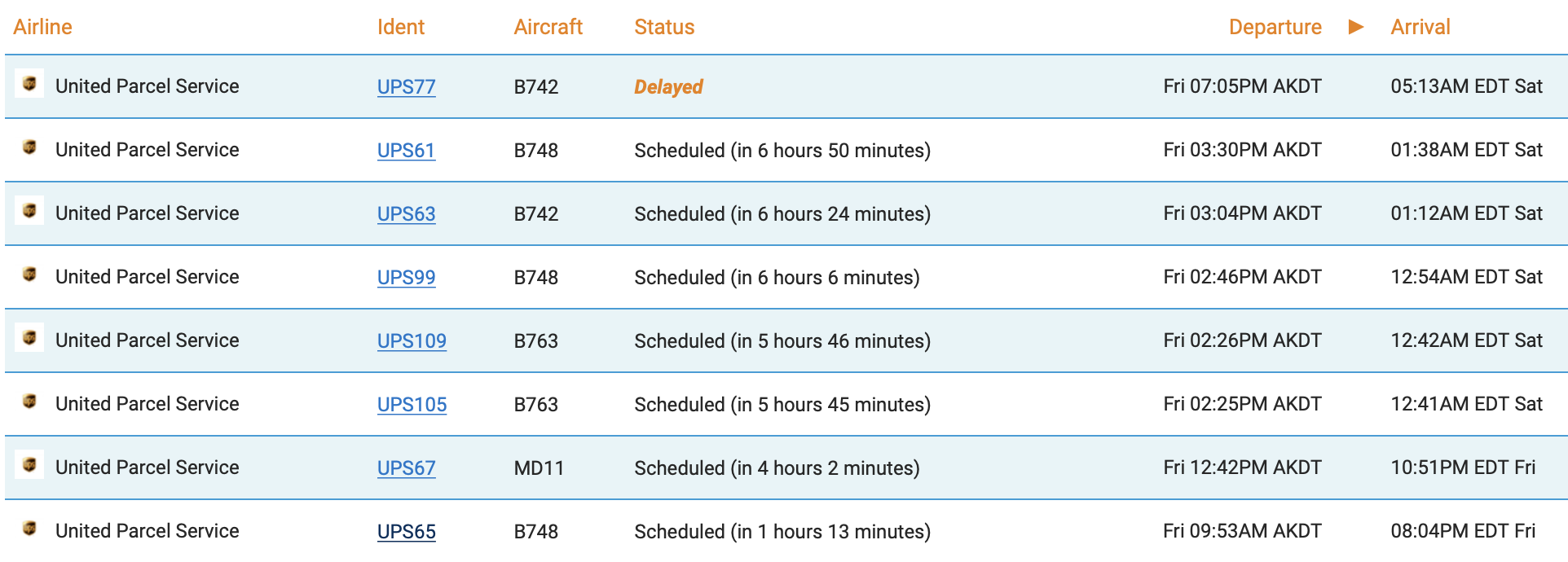The height and width of the screenshot is (562, 1568).
Task: Open the UPS77 flight link
Action: pos(406,86)
